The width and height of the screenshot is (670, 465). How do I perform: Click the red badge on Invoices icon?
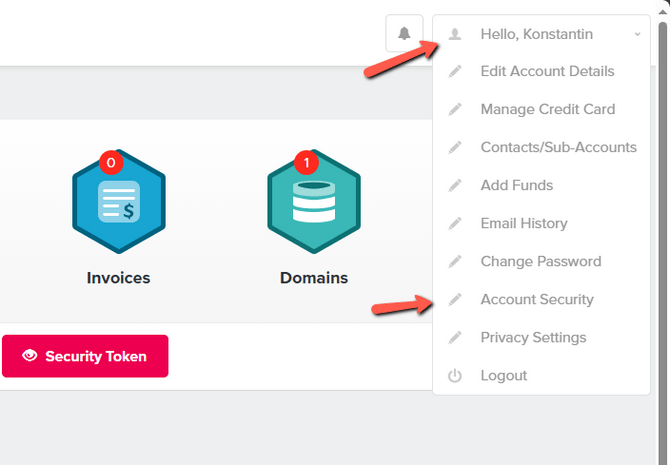coord(110,161)
